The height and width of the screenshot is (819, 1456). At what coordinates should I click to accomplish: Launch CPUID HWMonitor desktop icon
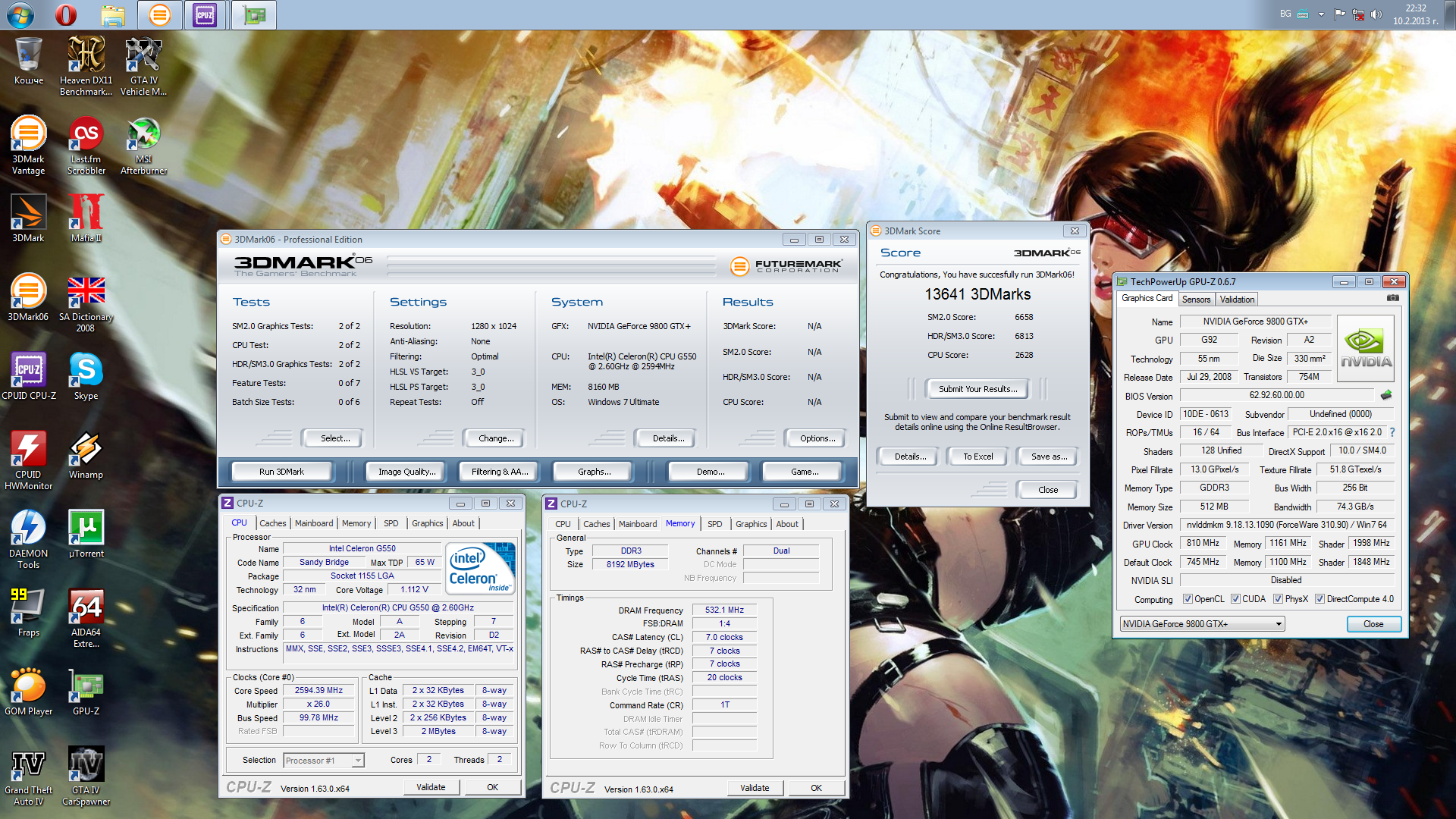click(x=28, y=460)
